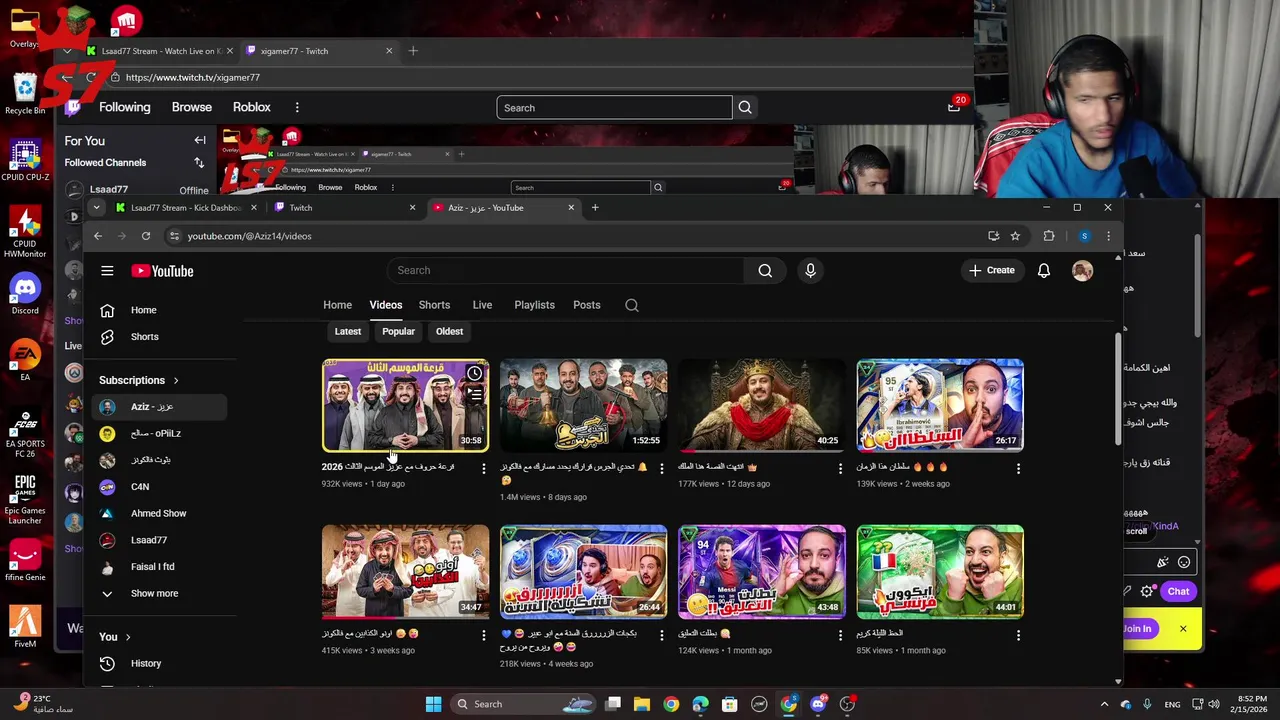Open the 40:25 king video thumbnail
Screen dimensions: 1280x720
(762, 405)
